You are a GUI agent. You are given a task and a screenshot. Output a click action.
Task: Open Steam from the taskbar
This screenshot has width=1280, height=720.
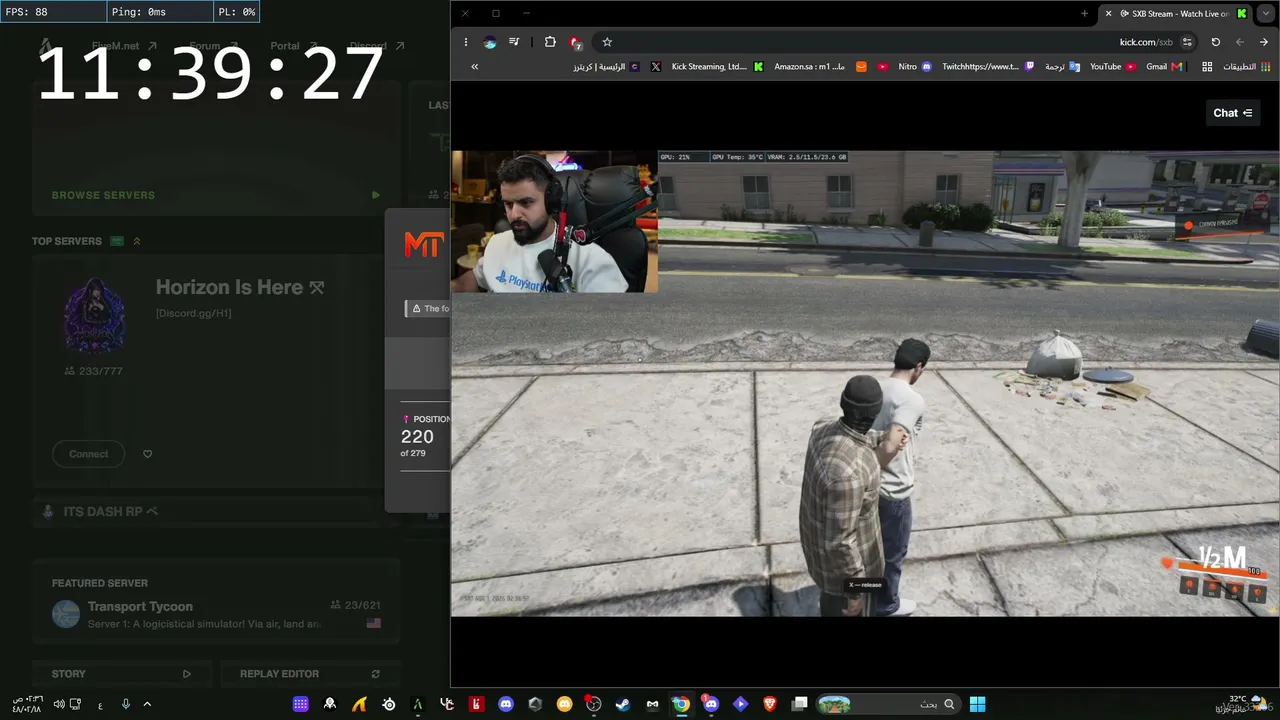click(x=622, y=704)
